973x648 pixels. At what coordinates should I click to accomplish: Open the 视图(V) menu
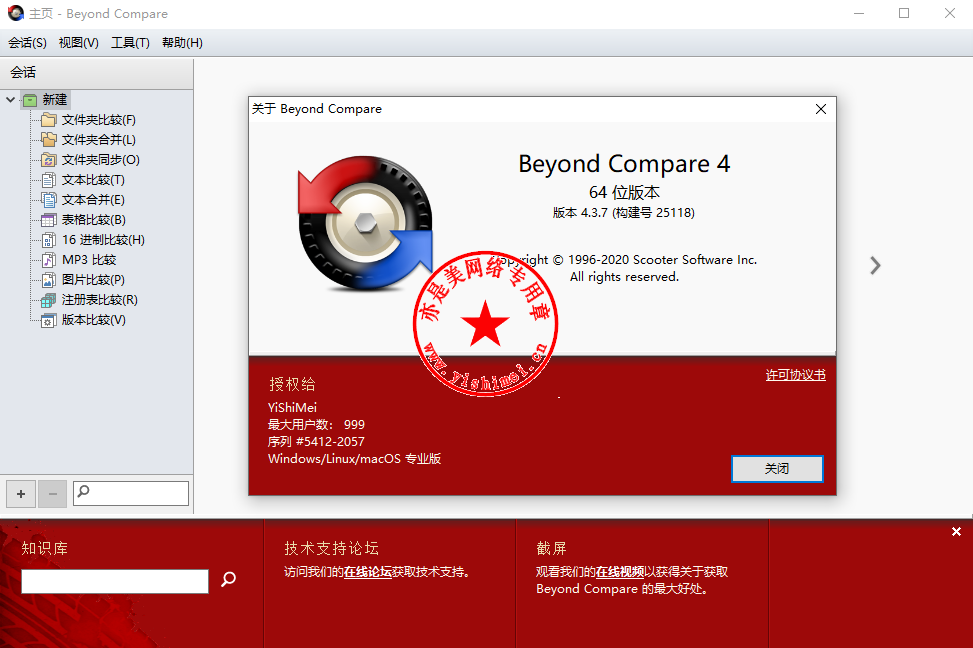[x=79, y=43]
